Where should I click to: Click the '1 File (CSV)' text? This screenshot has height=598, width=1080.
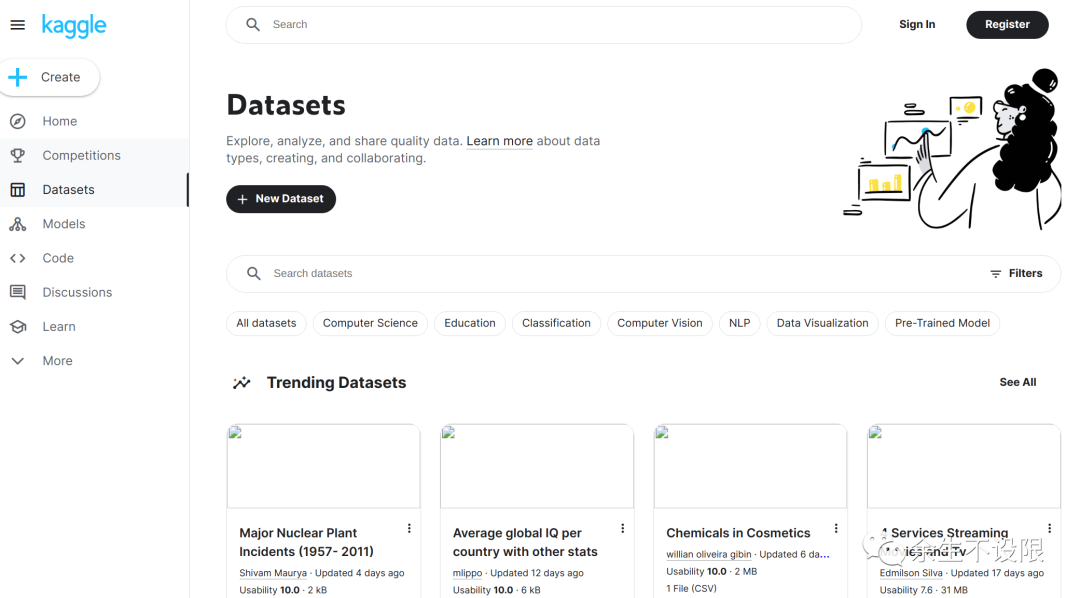(691, 589)
